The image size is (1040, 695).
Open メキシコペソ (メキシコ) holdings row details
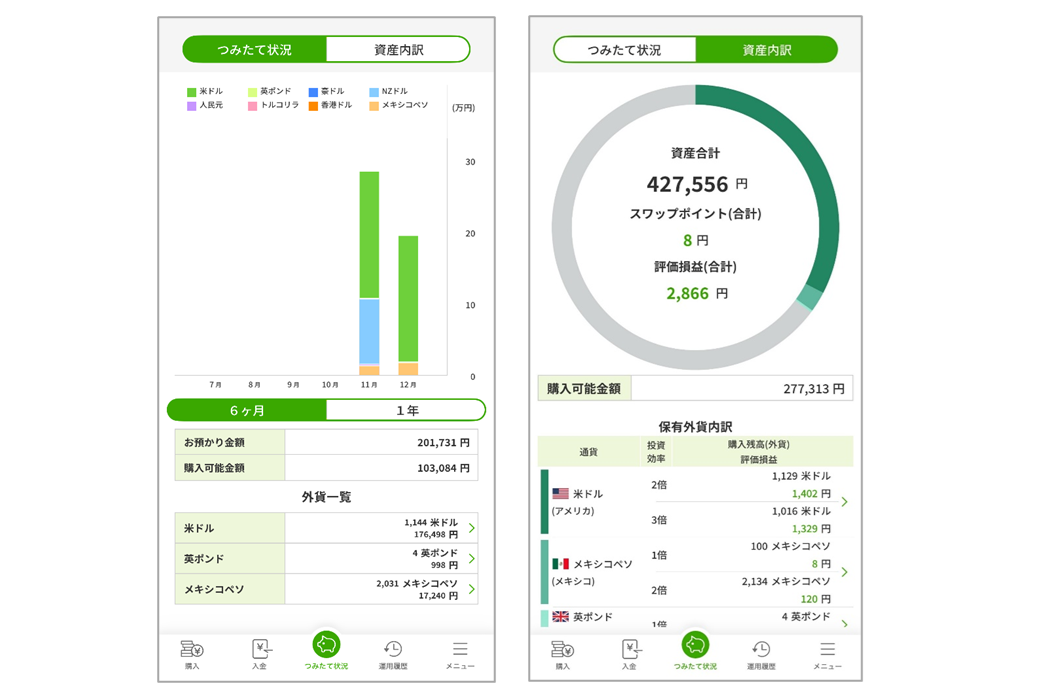pos(845,572)
